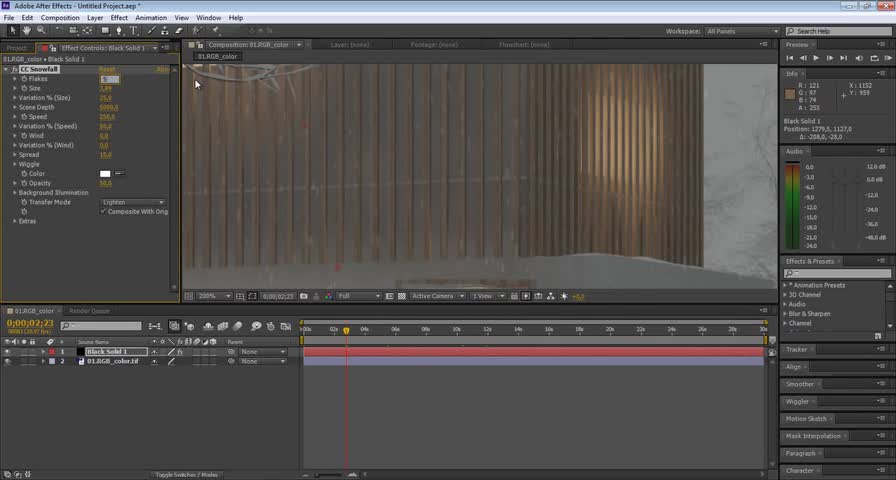Select the Zoom magnifier tool
This screenshot has height=480, width=896.
point(41,31)
